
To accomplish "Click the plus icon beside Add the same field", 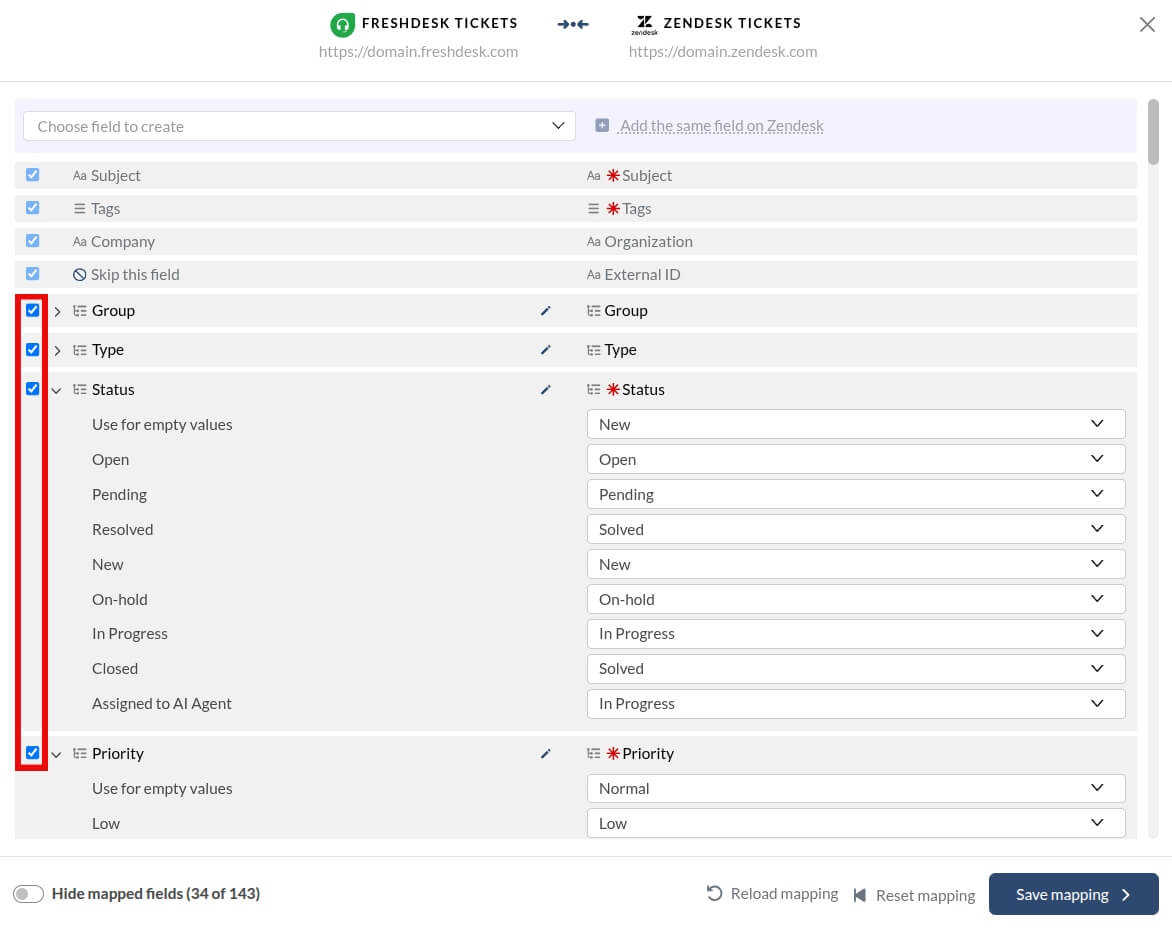I will (x=602, y=126).
